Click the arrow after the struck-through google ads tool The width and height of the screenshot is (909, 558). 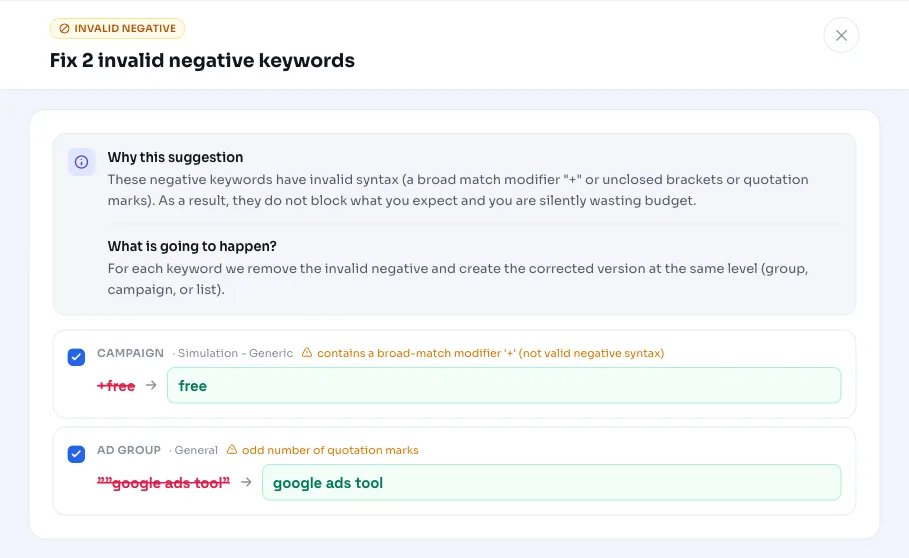click(x=246, y=482)
